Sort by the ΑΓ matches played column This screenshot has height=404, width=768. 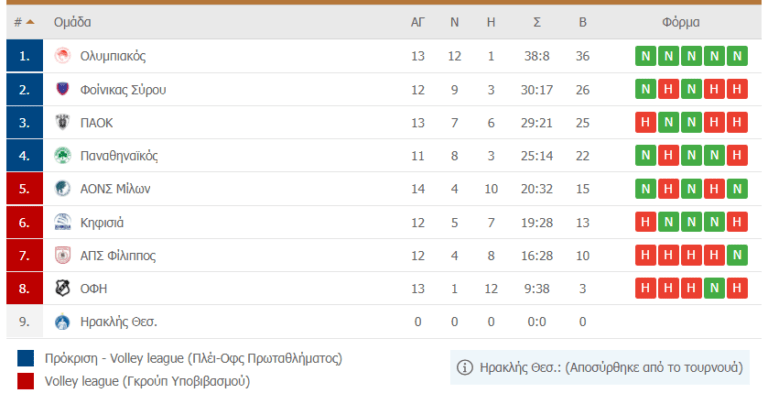point(418,22)
